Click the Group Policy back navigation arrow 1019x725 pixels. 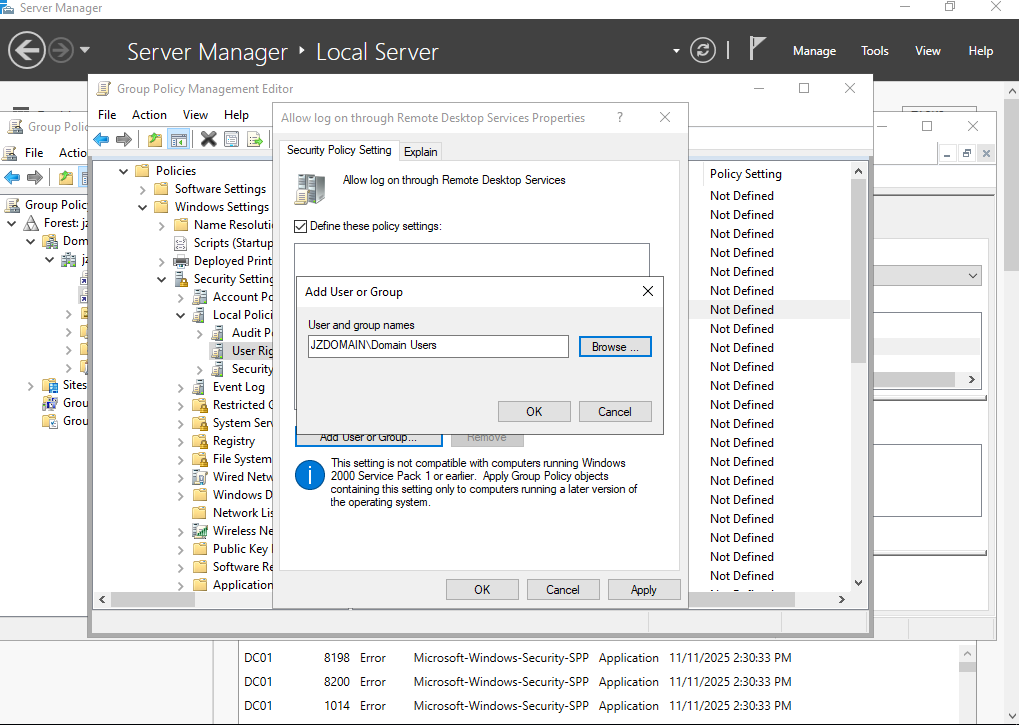pos(100,139)
